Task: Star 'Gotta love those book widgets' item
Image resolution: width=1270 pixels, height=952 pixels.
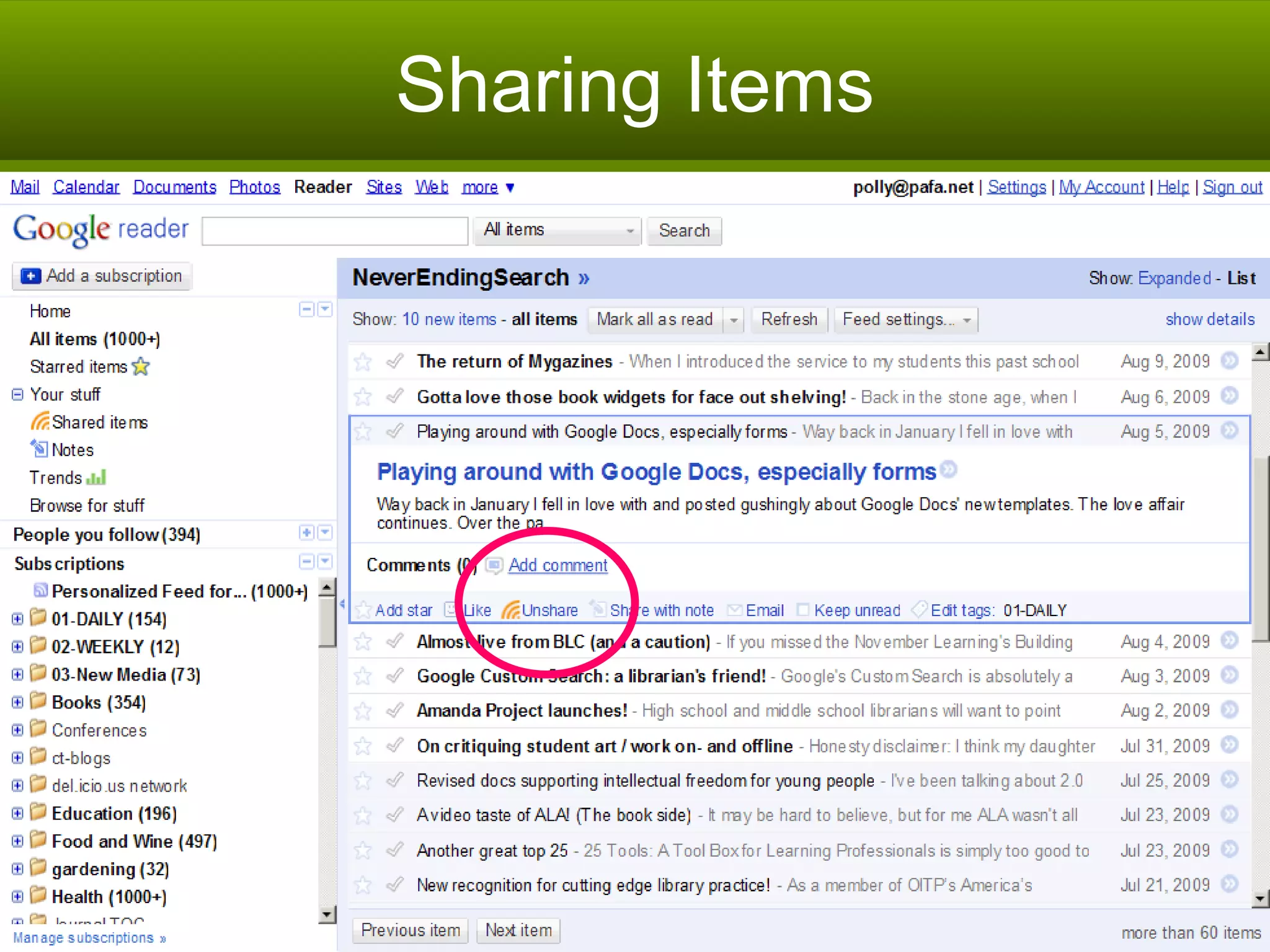Action: 363,397
